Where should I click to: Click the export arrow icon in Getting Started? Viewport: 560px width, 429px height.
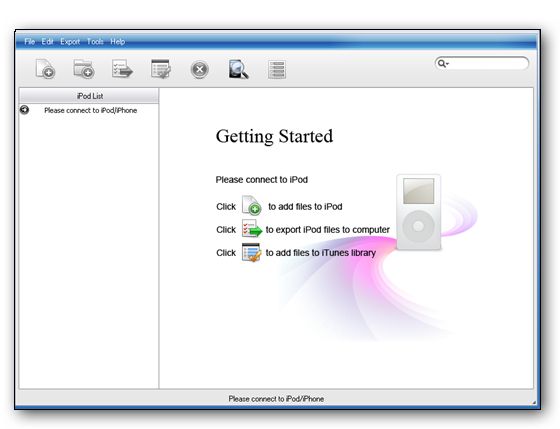[x=252, y=229]
